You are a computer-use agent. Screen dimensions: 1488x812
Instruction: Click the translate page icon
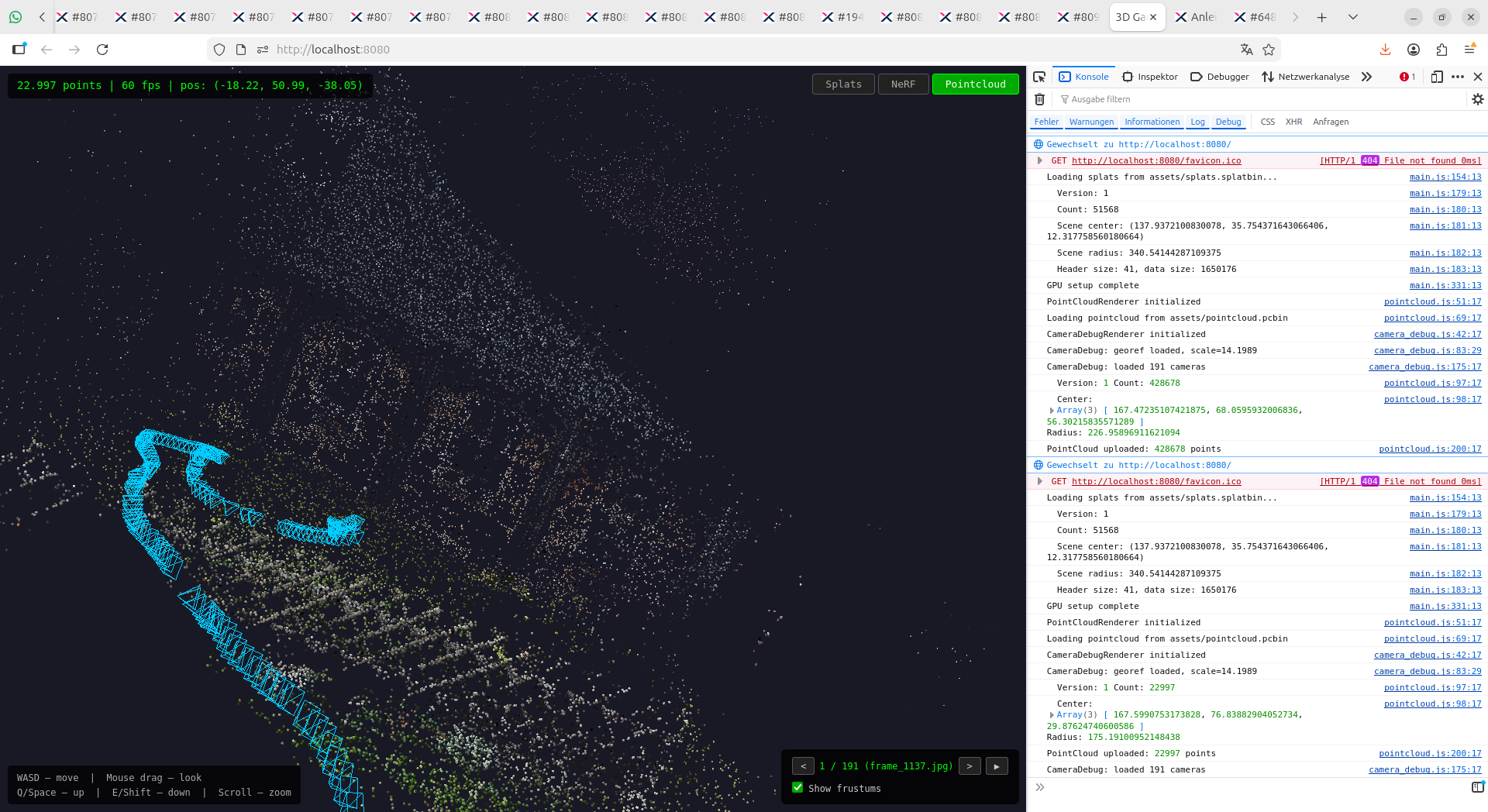[1246, 50]
